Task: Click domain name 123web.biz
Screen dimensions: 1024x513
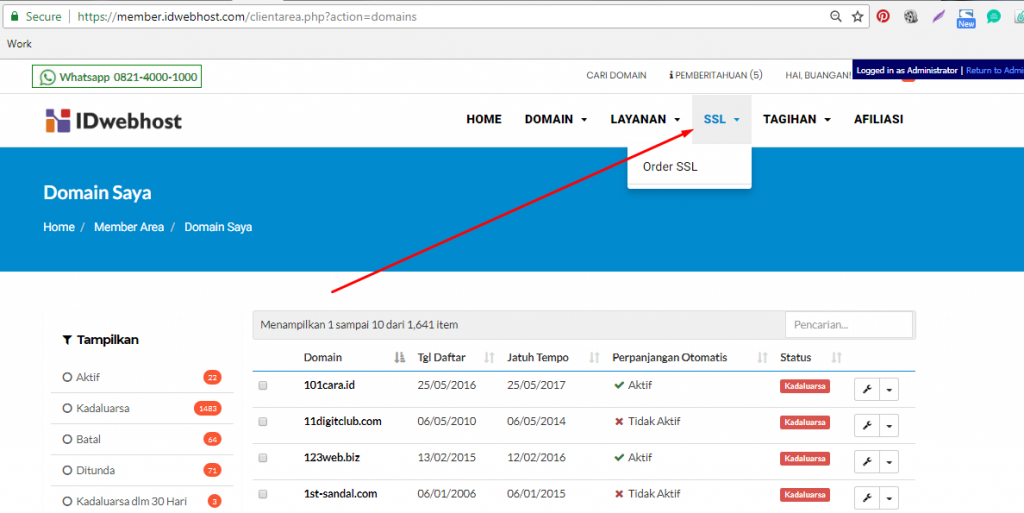Action: click(x=332, y=458)
